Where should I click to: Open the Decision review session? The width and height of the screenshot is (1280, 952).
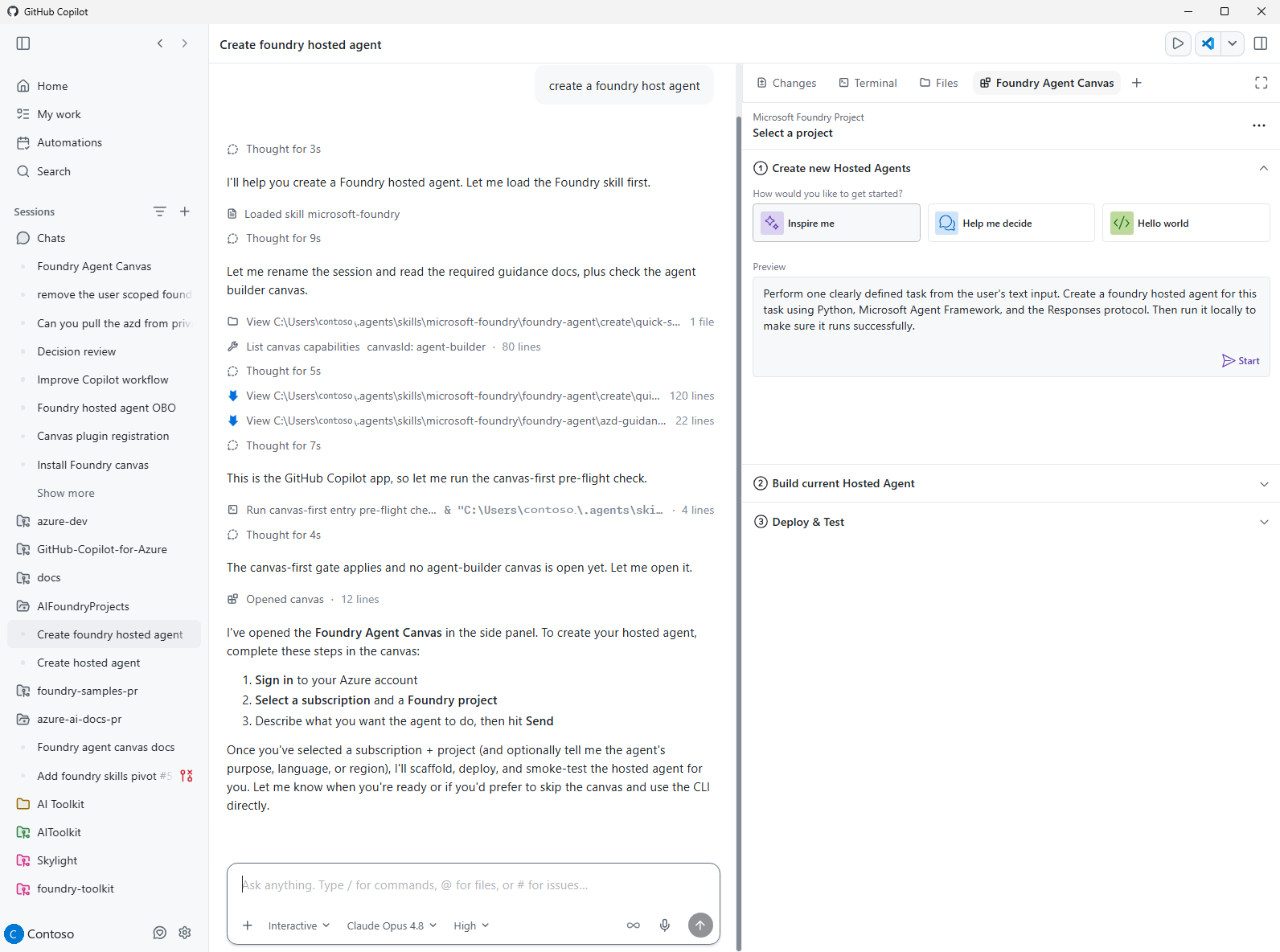point(76,351)
